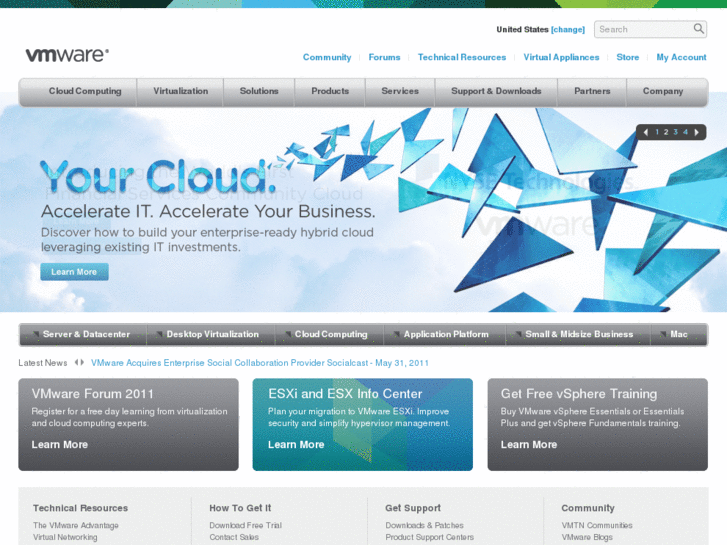The width and height of the screenshot is (727, 545).
Task: Open the Products menu
Action: click(330, 91)
